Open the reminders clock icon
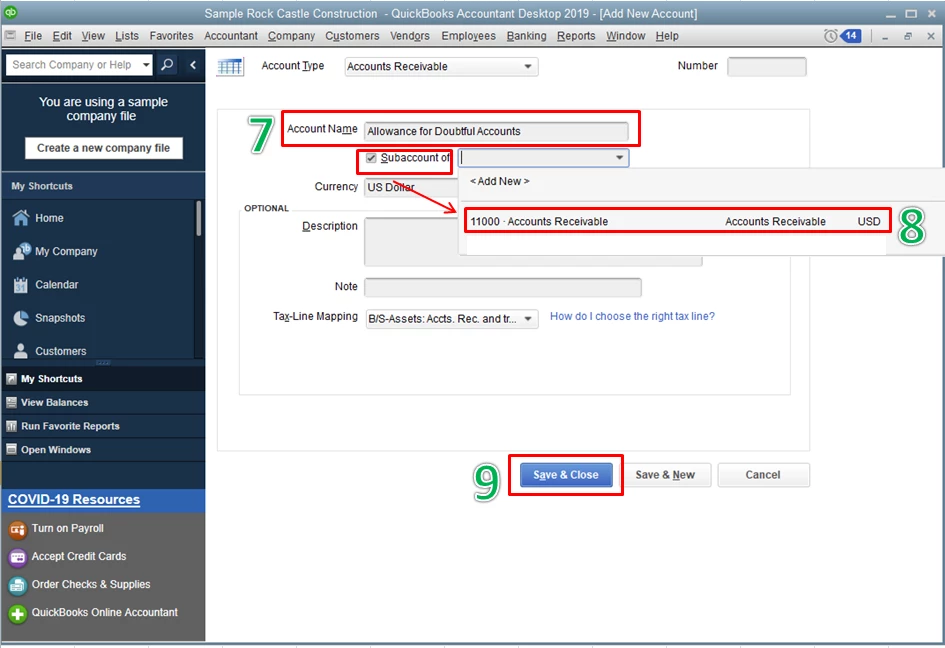This screenshot has width=945, height=648. coord(830,36)
